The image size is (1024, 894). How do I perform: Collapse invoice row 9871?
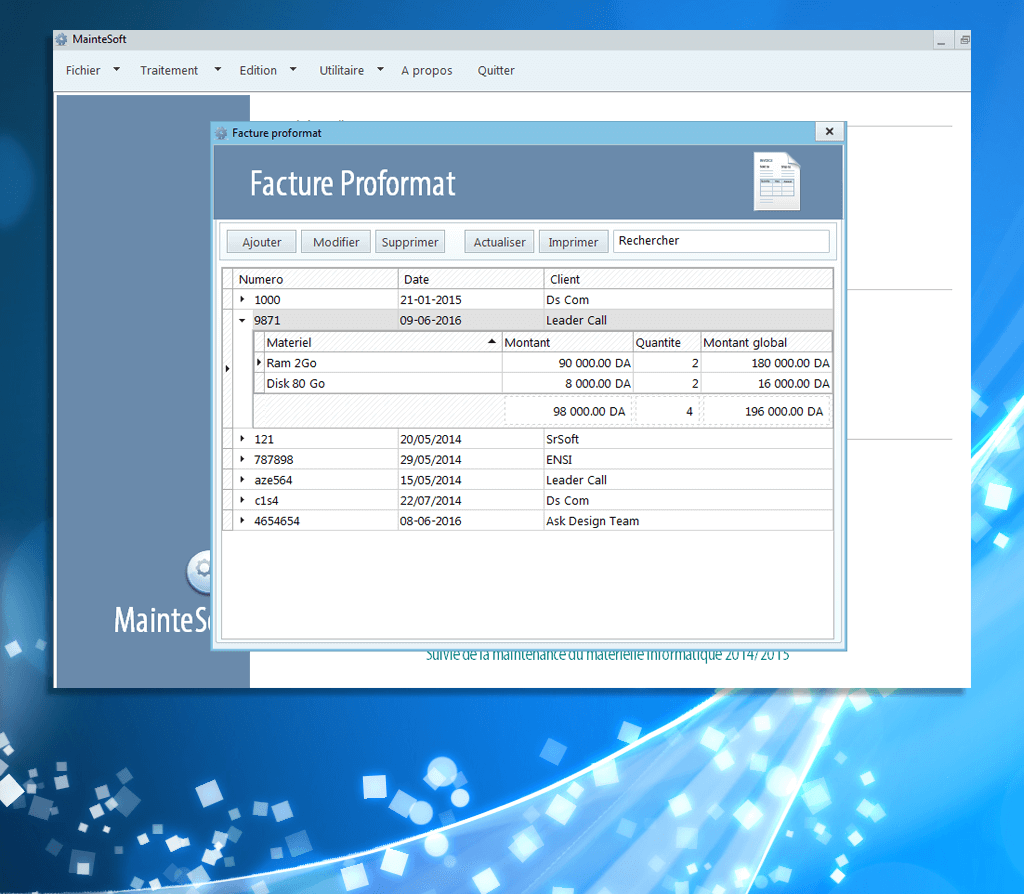click(x=242, y=321)
